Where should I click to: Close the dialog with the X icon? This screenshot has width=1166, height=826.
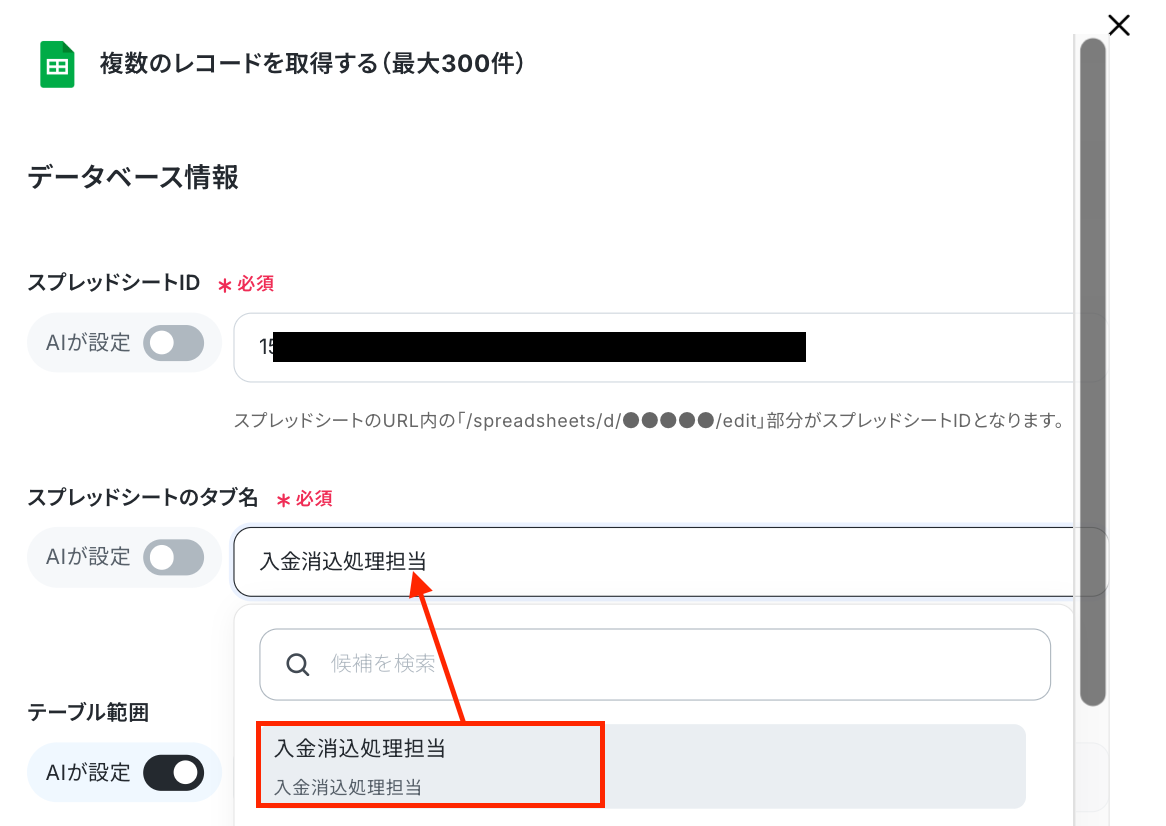tap(1118, 25)
